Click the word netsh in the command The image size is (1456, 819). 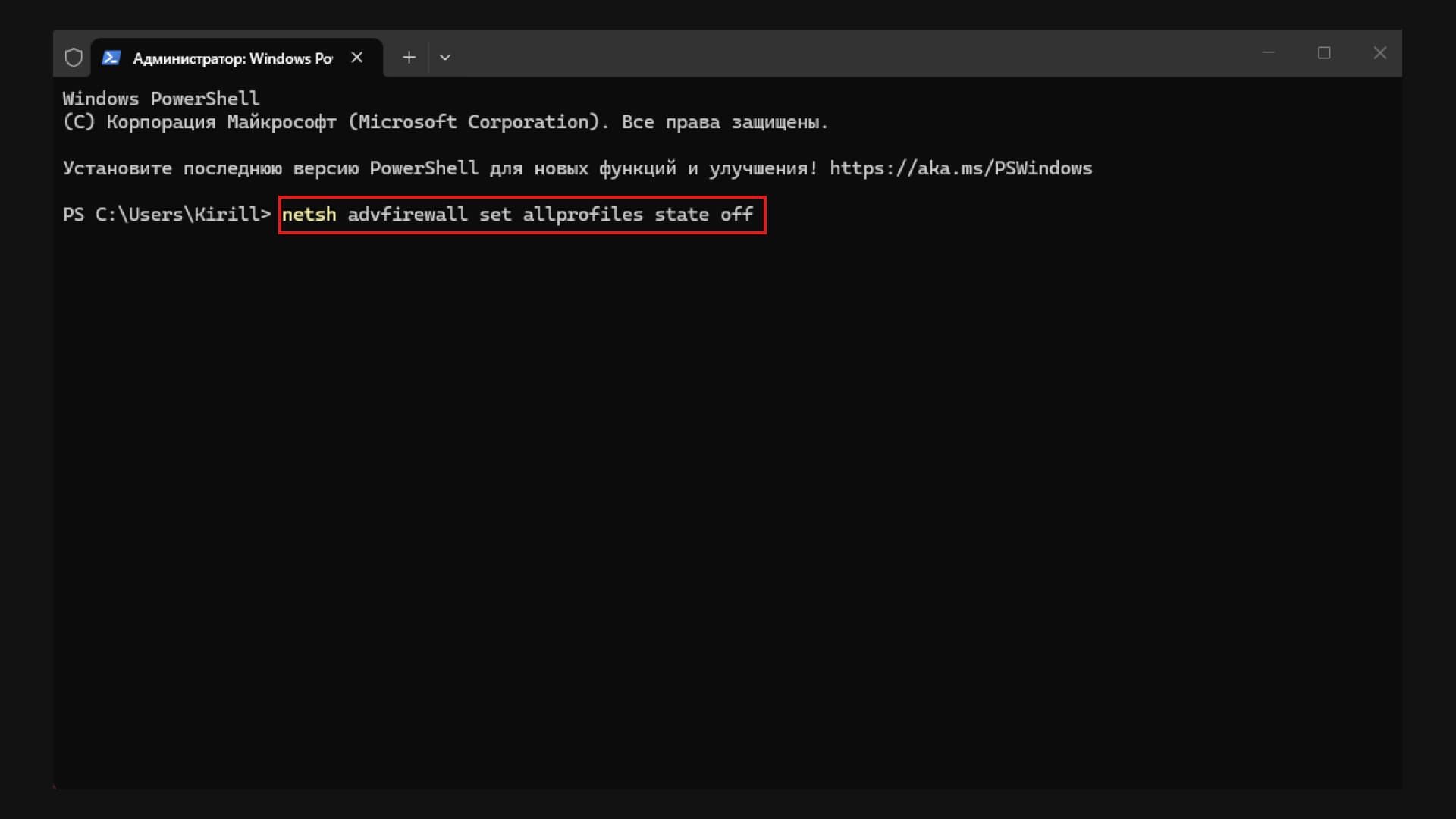coord(309,215)
